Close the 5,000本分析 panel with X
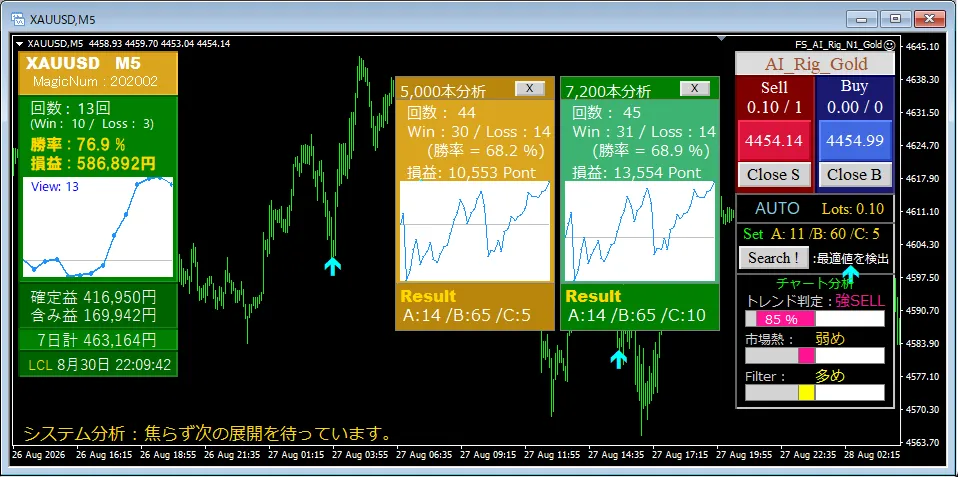Image resolution: width=958 pixels, height=477 pixels. coord(530,89)
